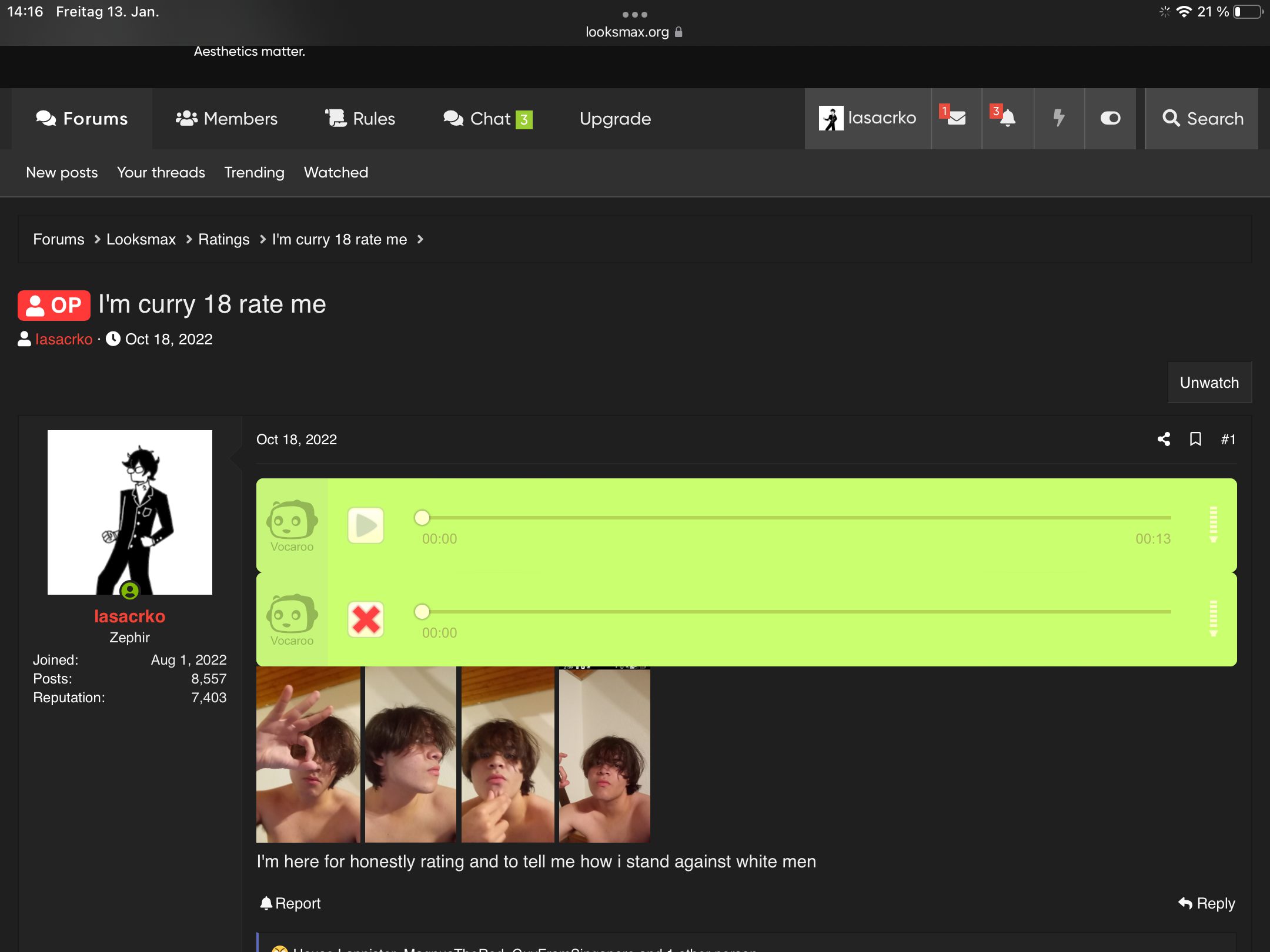Open the alerts bell icon
This screenshot has width=1270, height=952.
pyautogui.click(x=1007, y=118)
